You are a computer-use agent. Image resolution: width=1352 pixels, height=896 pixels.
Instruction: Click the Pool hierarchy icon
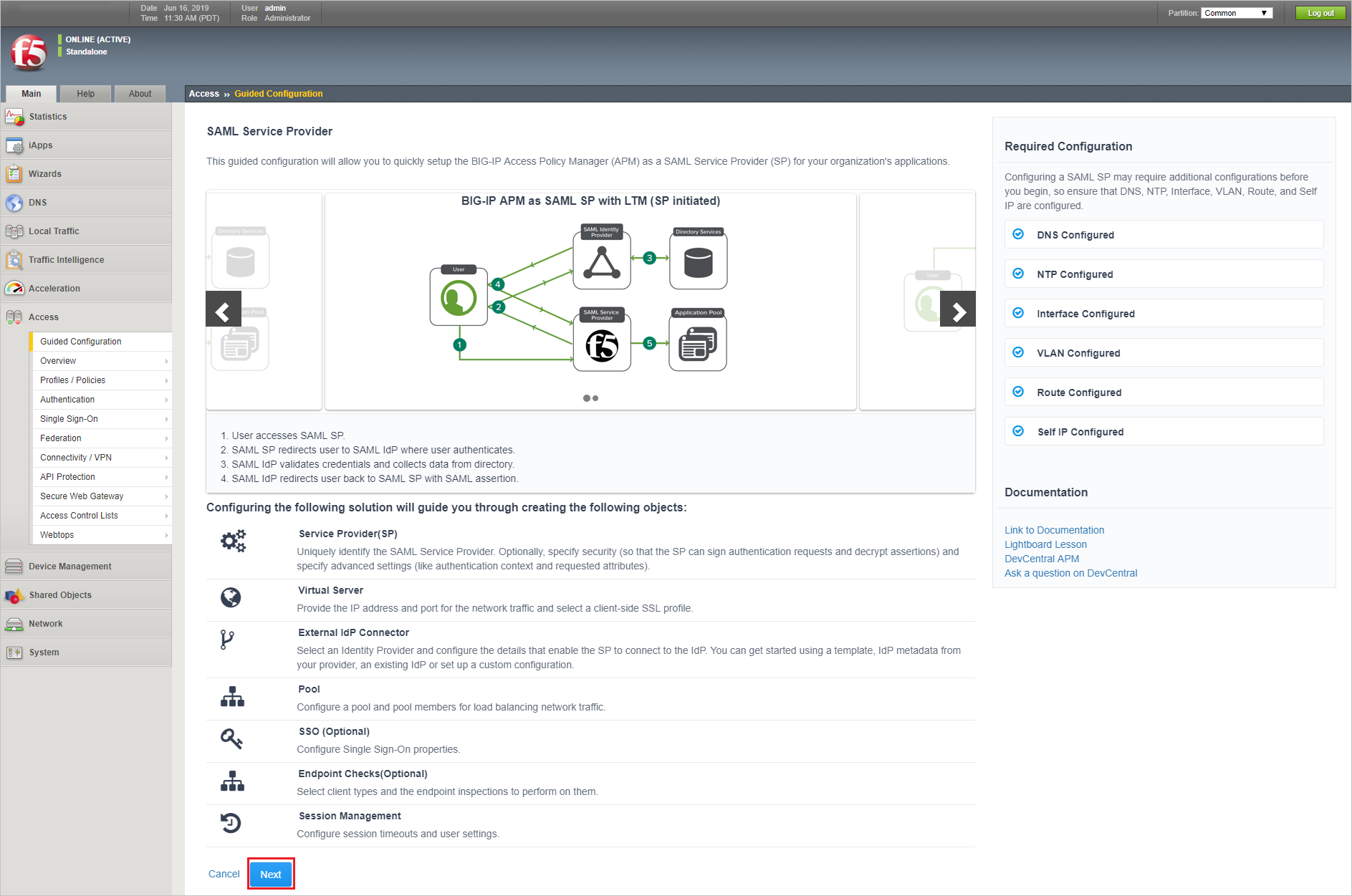click(232, 696)
